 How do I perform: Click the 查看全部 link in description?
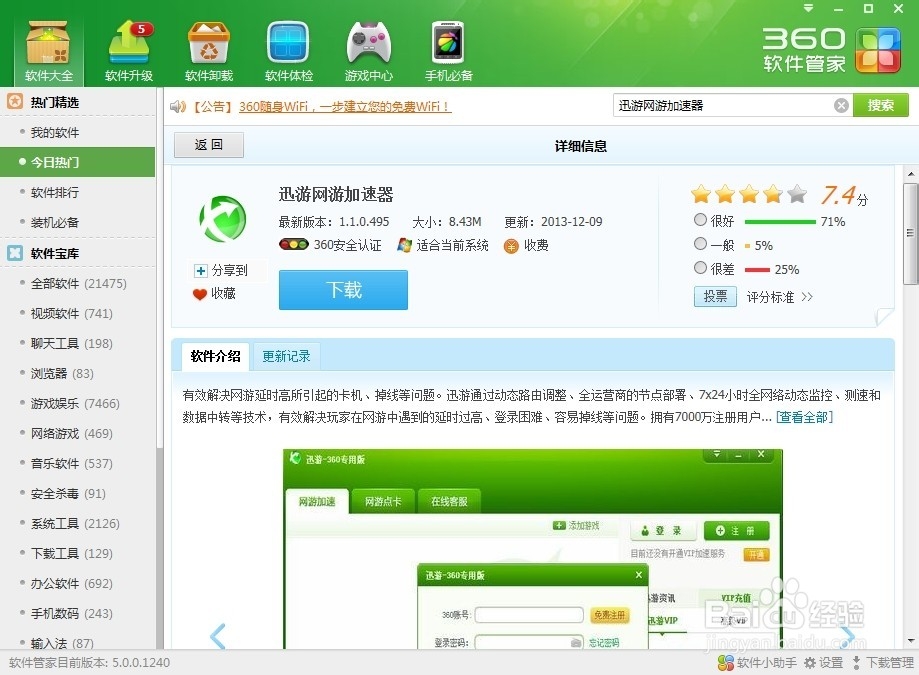click(x=804, y=417)
